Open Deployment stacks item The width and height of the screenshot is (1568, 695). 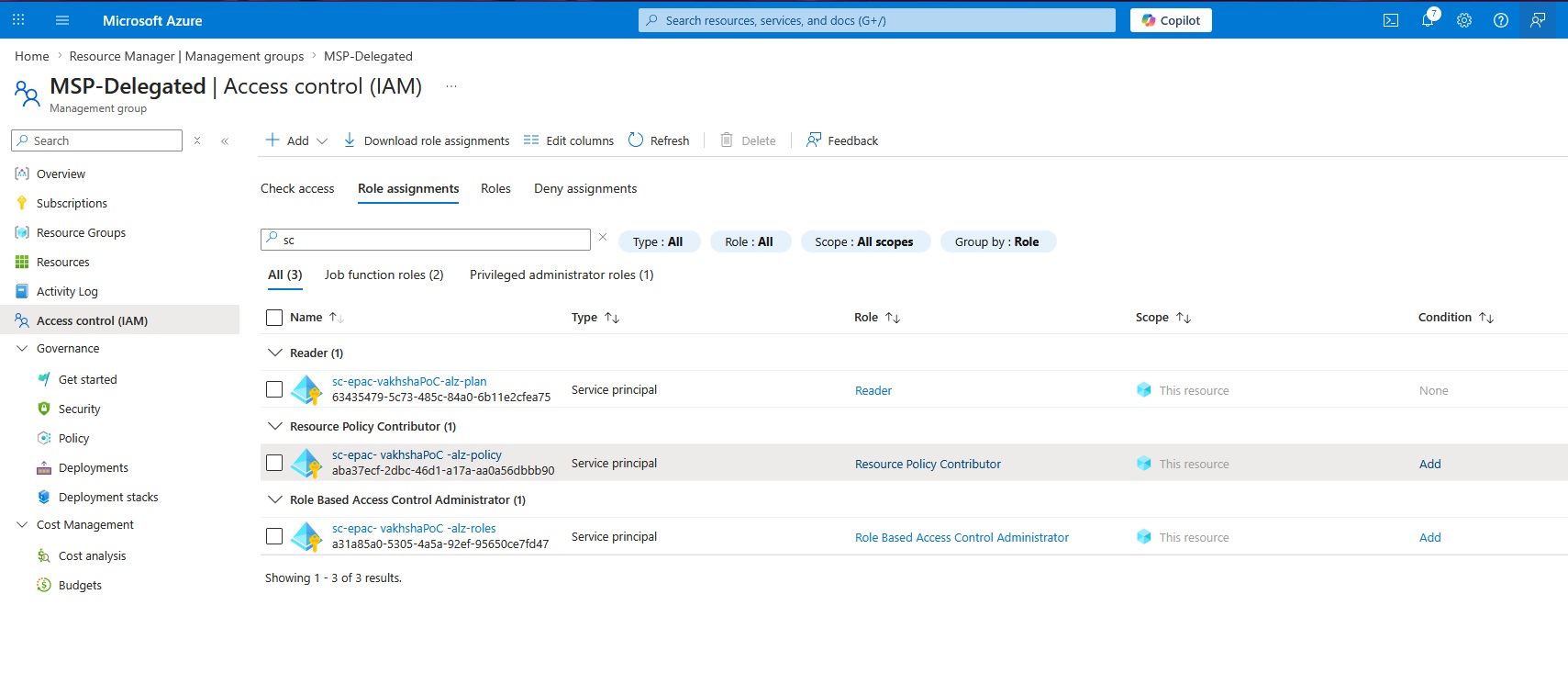108,497
